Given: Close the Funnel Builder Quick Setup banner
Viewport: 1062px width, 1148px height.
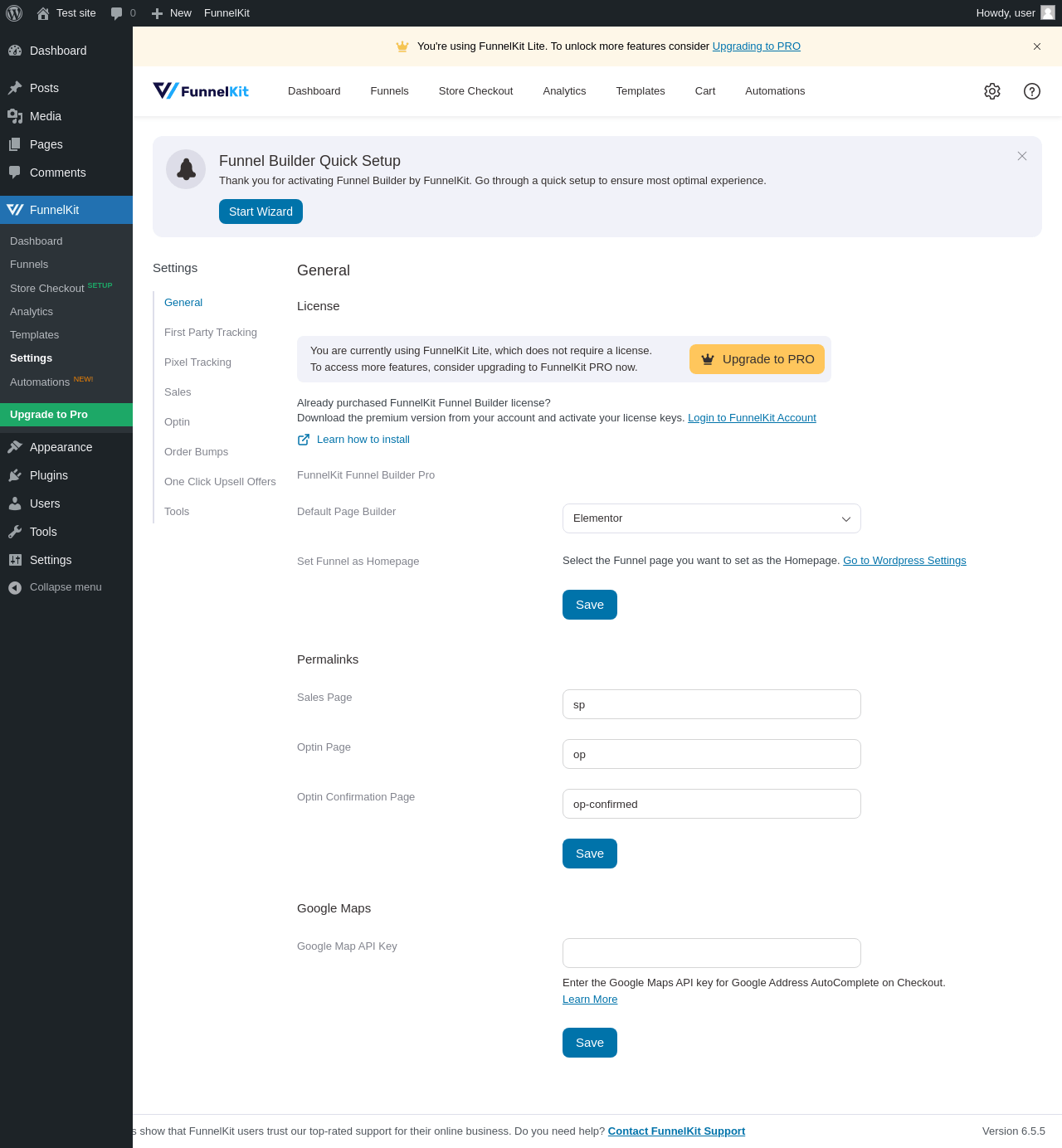Looking at the screenshot, I should coord(1022,156).
